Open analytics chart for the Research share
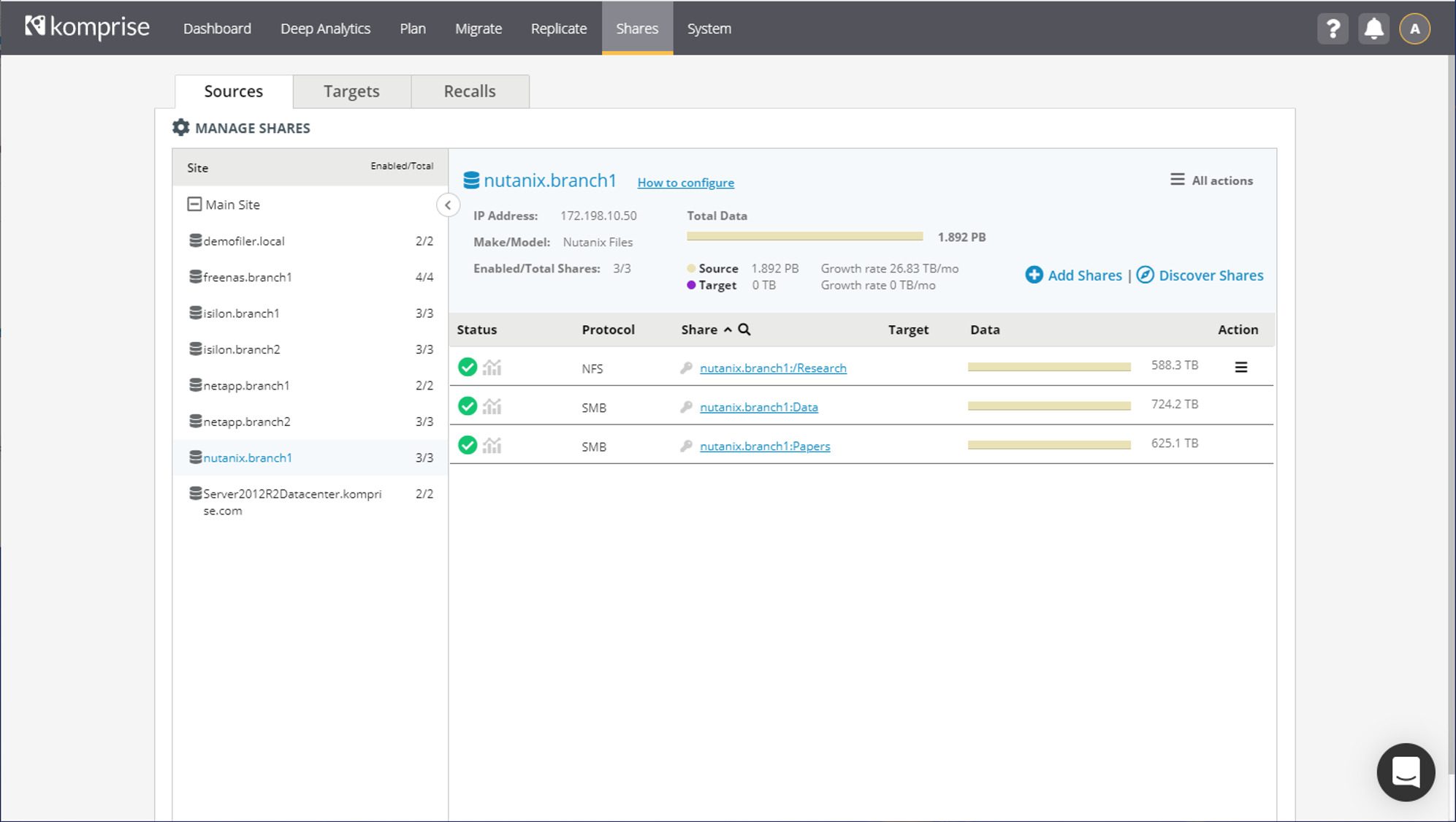 point(492,368)
